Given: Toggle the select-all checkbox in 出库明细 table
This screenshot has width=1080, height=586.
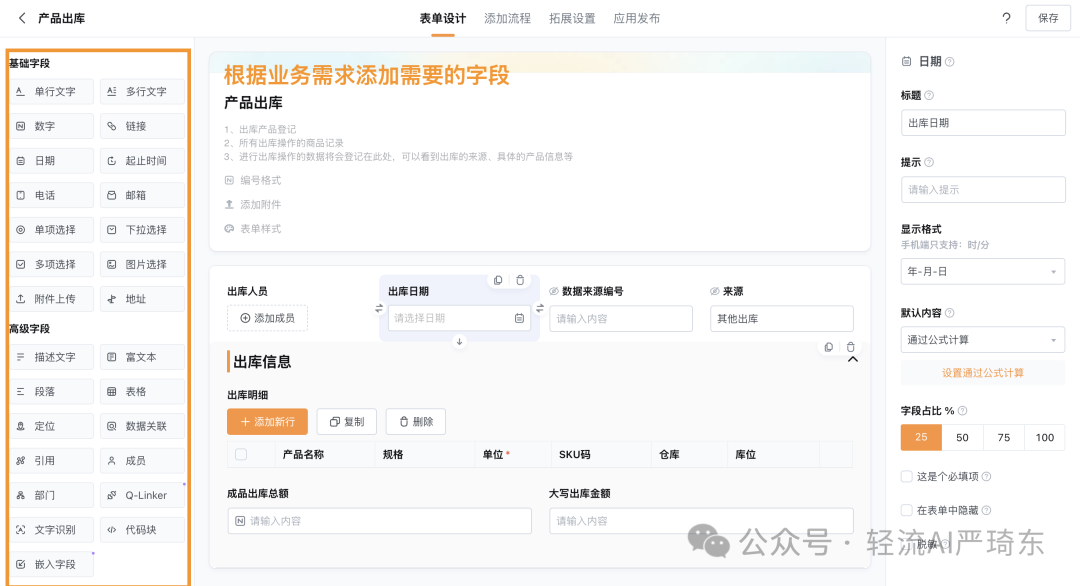Looking at the screenshot, I should (x=239, y=455).
